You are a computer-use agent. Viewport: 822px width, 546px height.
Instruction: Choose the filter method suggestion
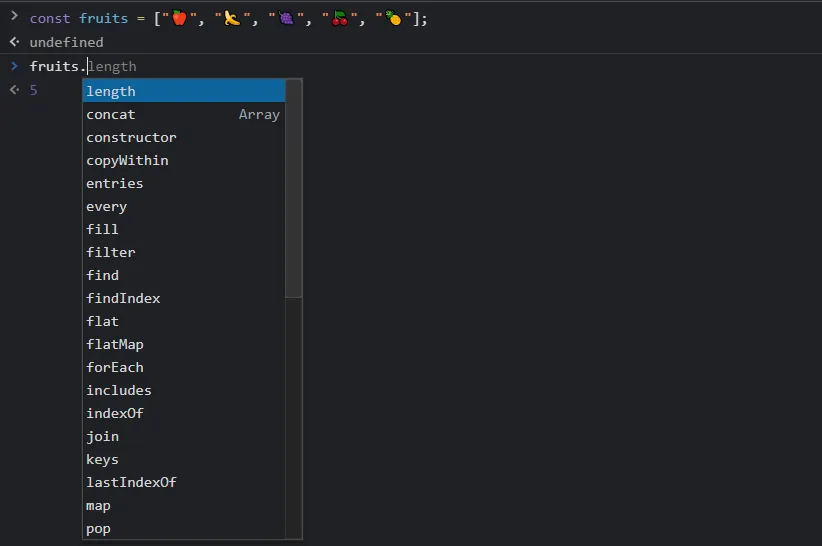[x=183, y=253]
